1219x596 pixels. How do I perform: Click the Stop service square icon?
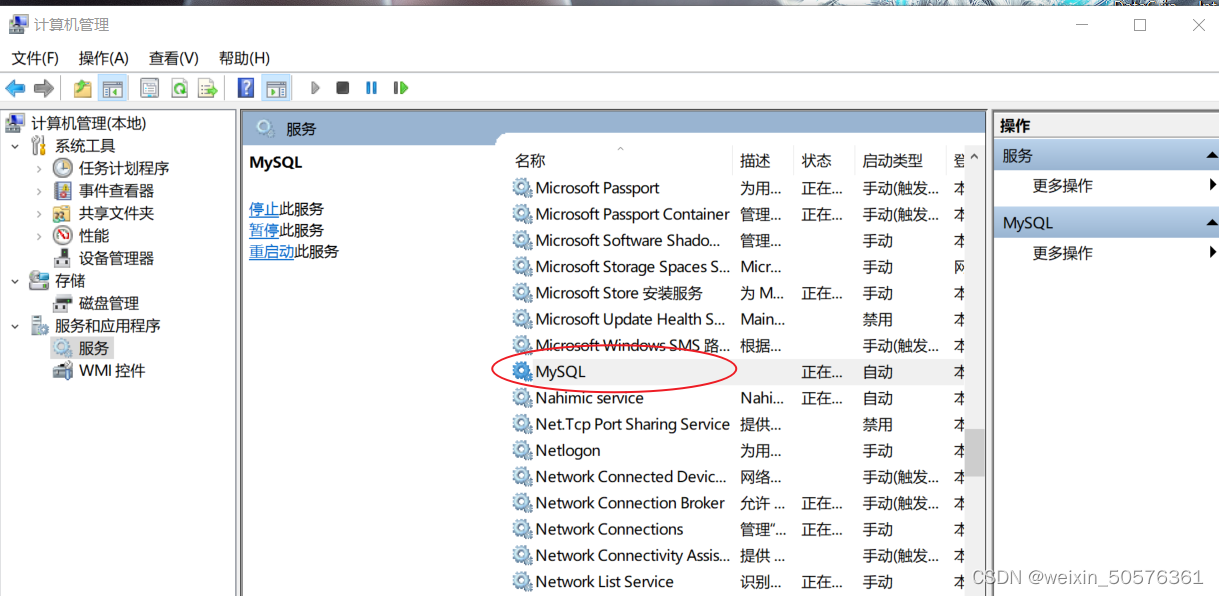pyautogui.click(x=341, y=87)
